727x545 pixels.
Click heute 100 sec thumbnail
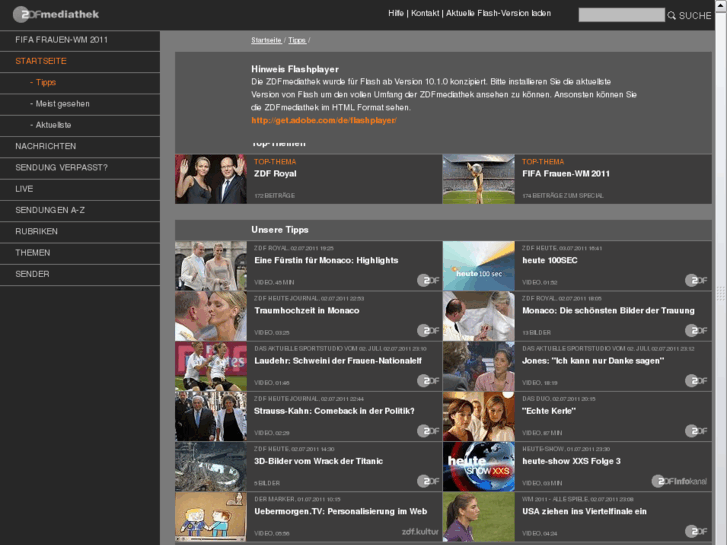[478, 266]
